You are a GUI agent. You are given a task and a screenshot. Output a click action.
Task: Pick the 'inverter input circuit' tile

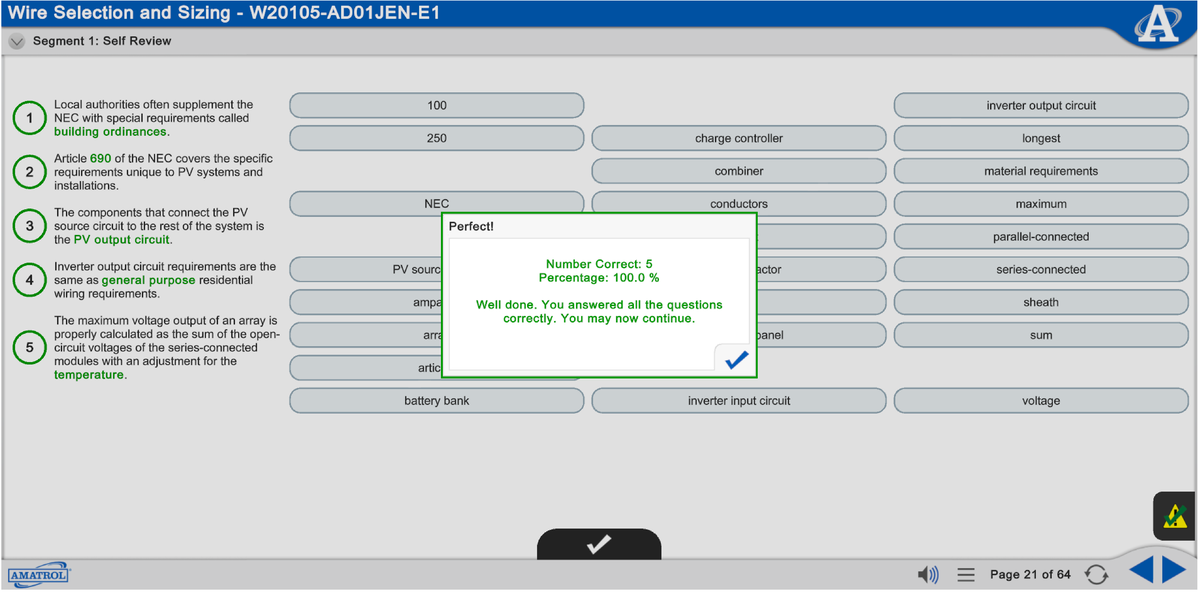click(x=739, y=401)
